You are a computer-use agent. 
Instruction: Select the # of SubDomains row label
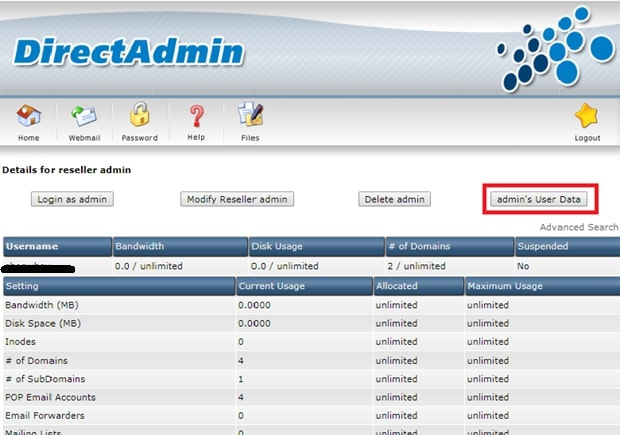coord(45,378)
